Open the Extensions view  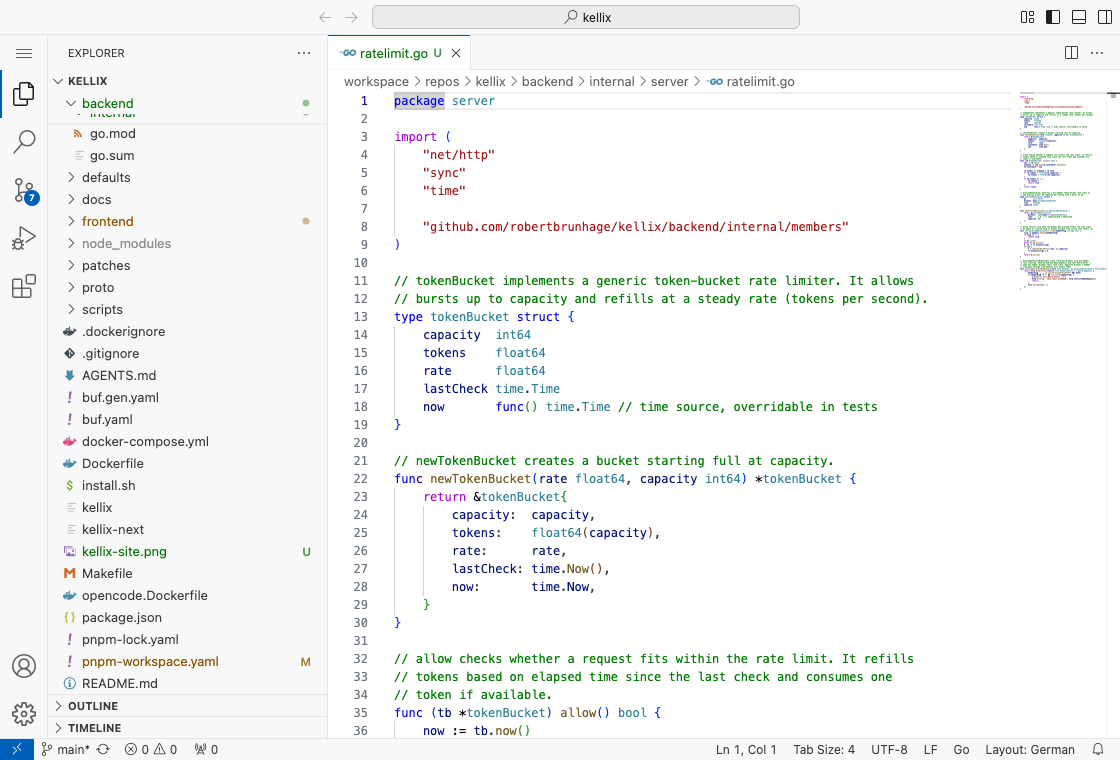pos(24,286)
